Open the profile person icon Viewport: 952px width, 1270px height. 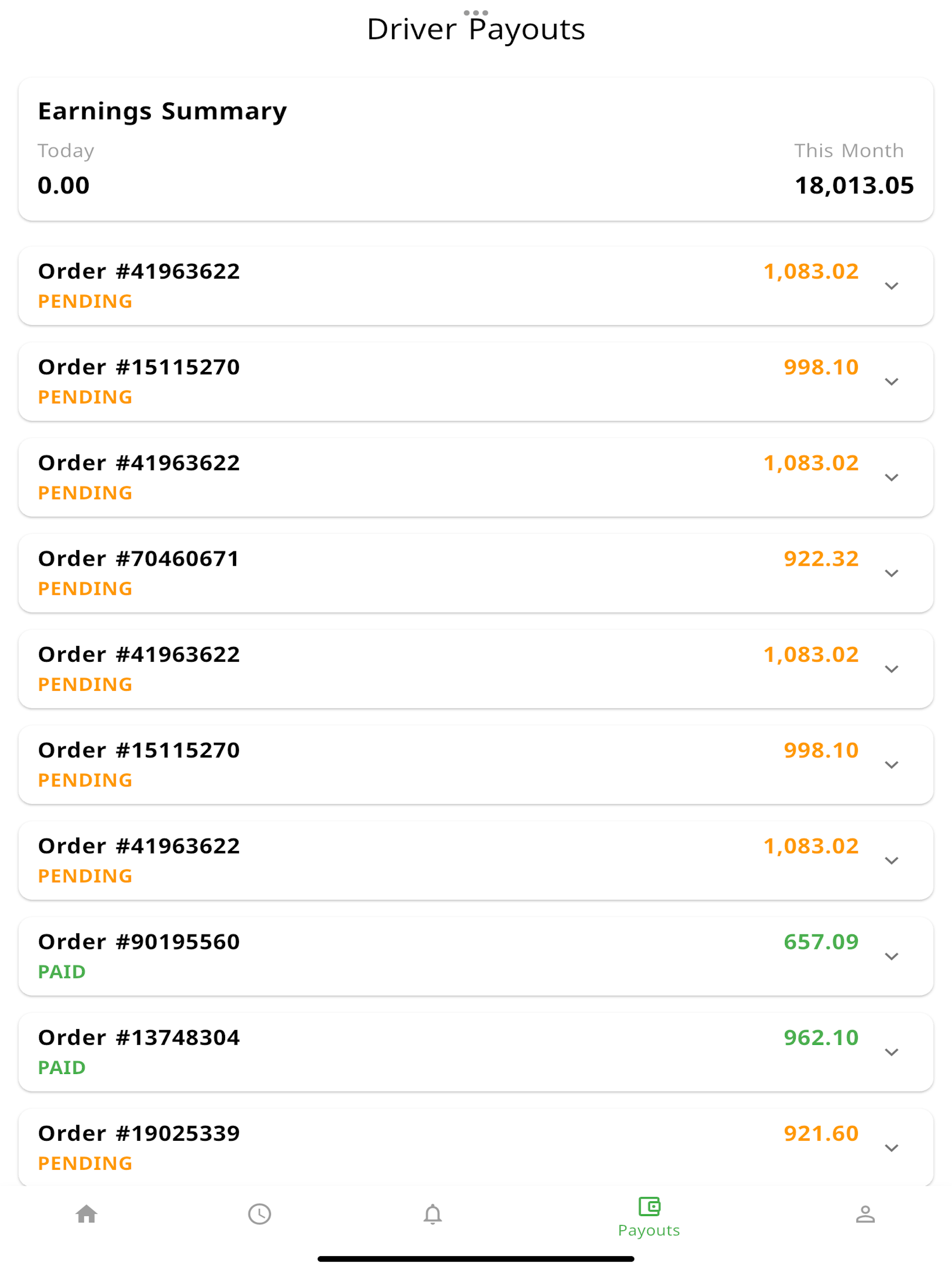pos(865,1214)
